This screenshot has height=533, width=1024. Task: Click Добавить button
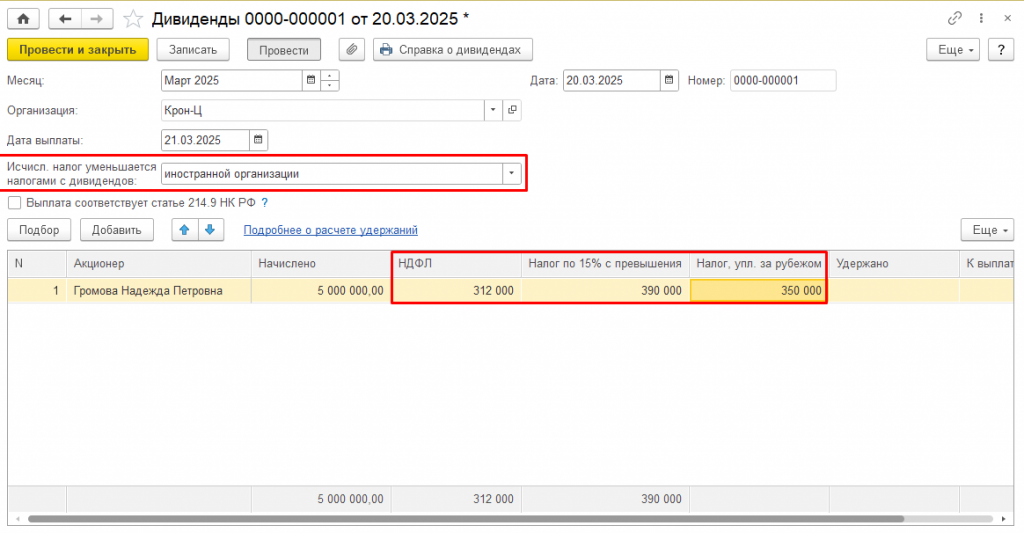click(116, 230)
